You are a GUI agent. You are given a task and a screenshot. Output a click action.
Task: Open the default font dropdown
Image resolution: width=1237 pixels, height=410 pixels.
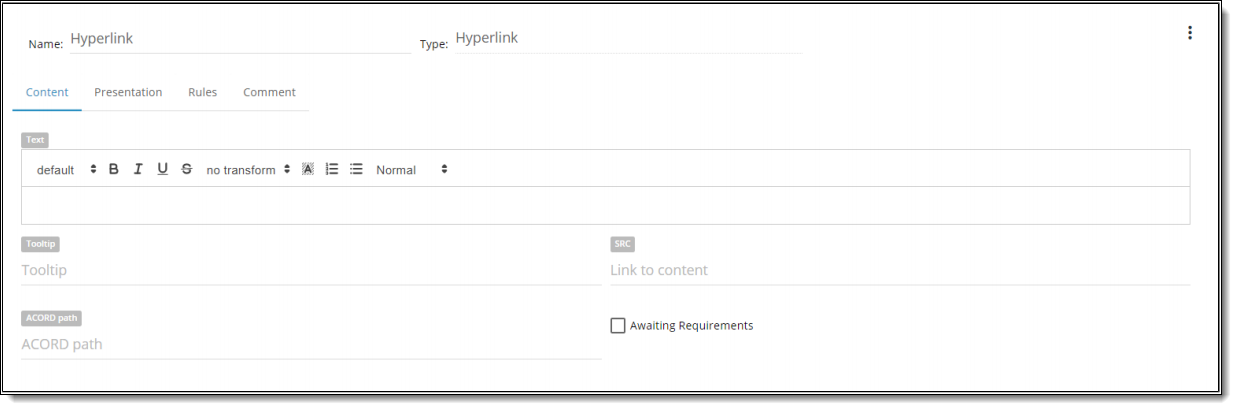tap(66, 170)
